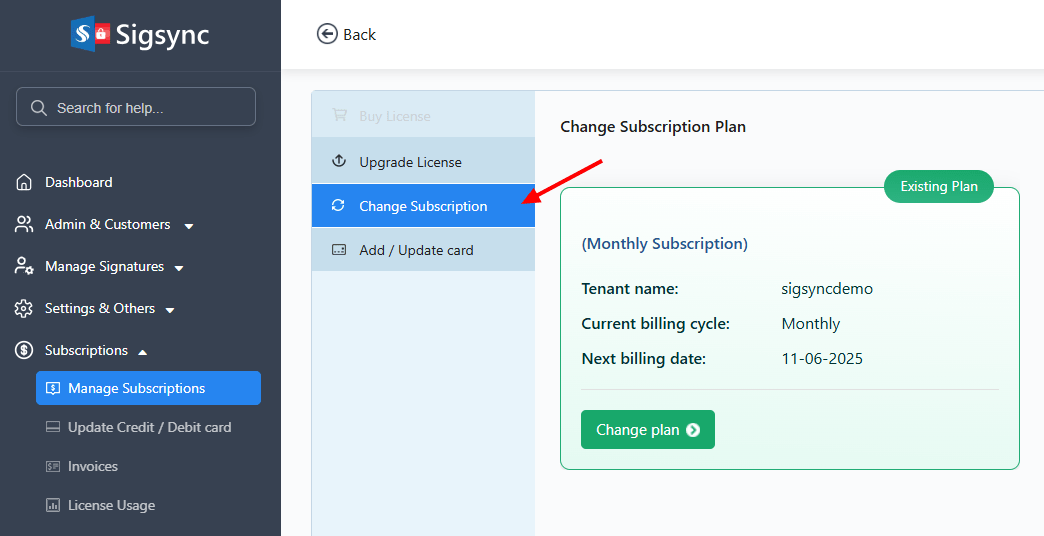Expand Manage Signatures dropdown arrow
1044x536 pixels.
179,268
